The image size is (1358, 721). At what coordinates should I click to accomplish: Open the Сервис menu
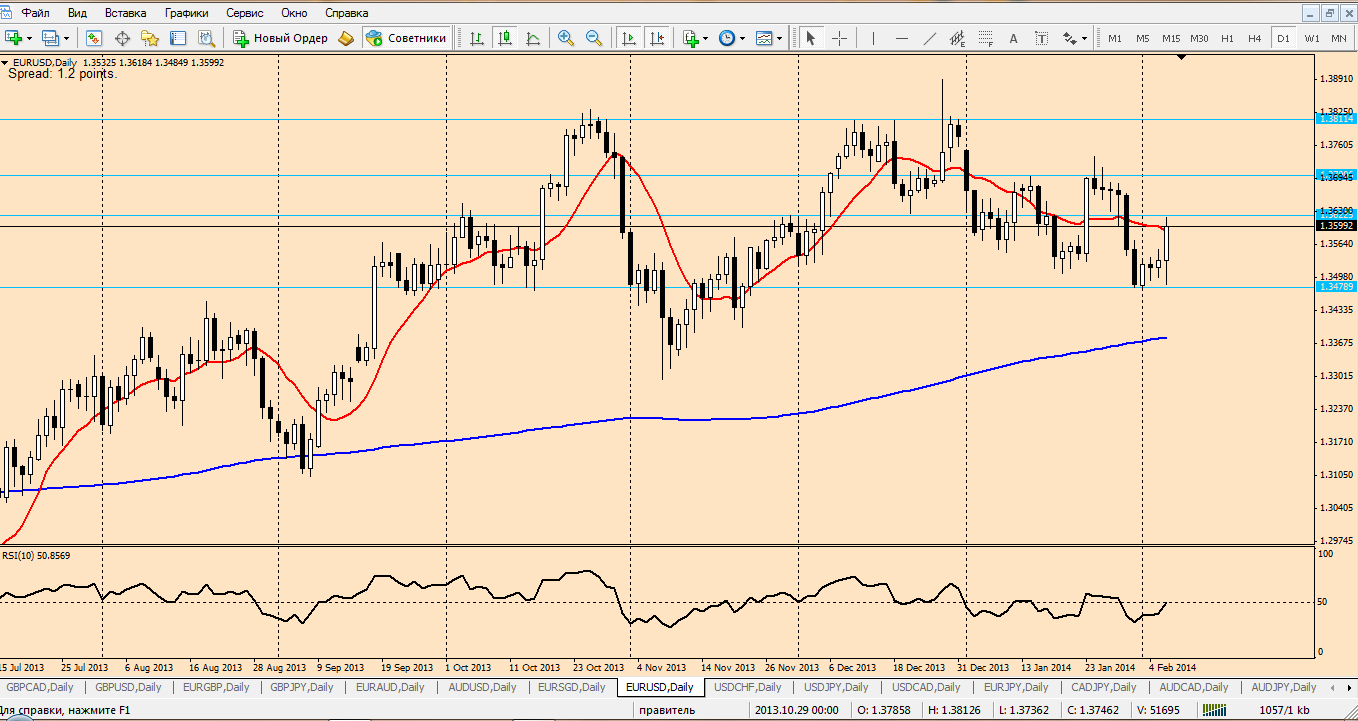point(245,13)
